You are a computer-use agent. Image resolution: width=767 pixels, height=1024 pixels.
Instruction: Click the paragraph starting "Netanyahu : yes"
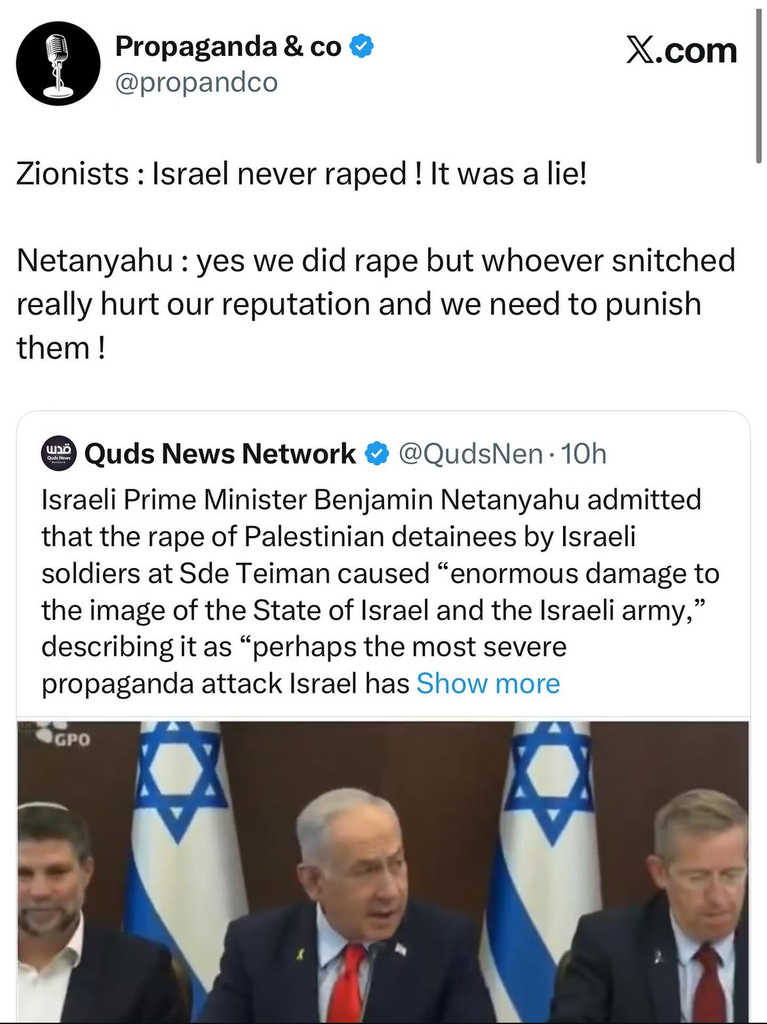click(376, 304)
